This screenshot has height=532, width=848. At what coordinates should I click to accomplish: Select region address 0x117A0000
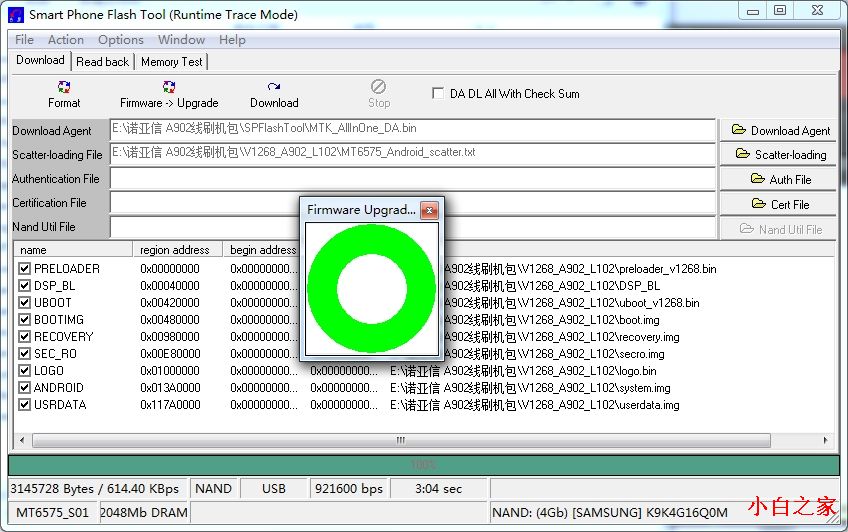point(170,405)
